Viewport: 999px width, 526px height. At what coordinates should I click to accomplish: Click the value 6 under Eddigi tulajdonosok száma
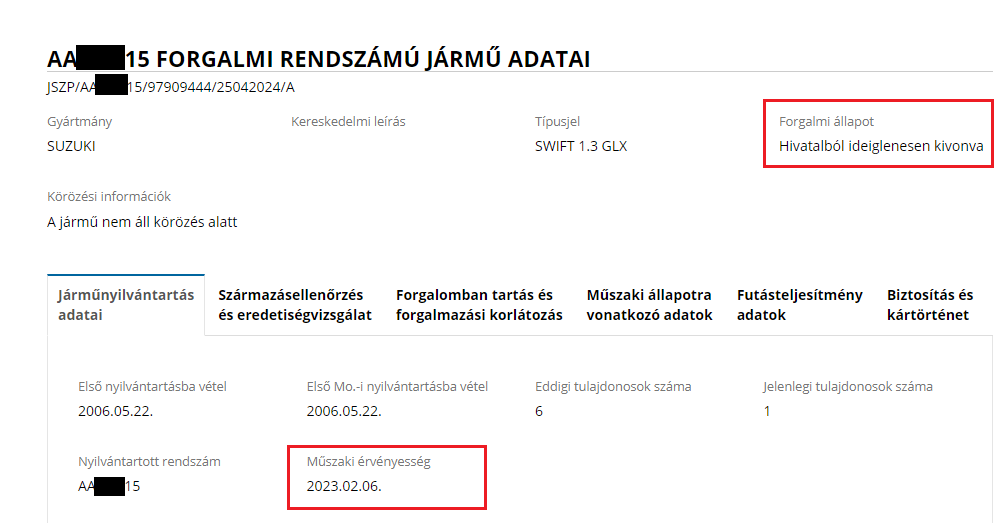pyautogui.click(x=539, y=411)
